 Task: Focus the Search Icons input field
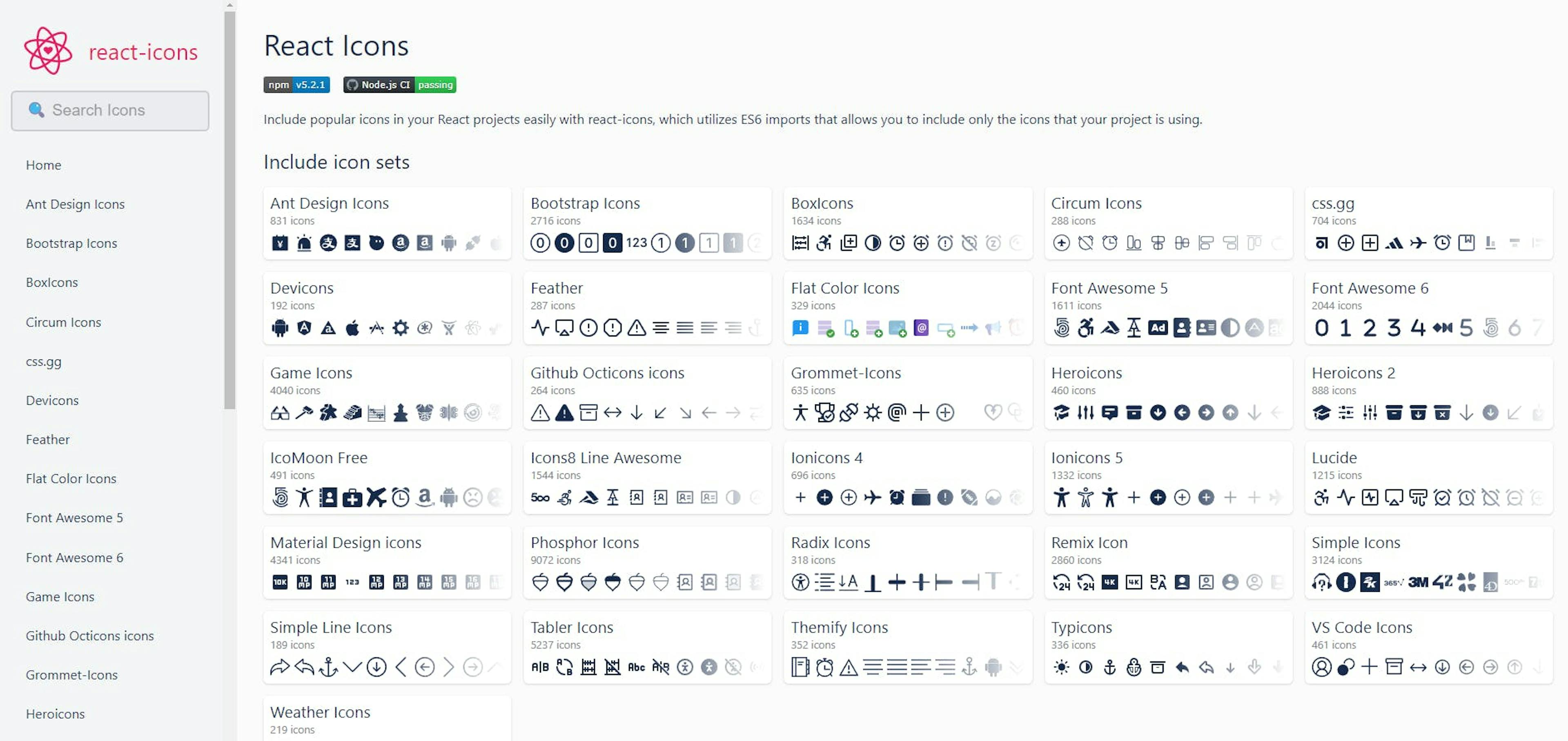(110, 110)
